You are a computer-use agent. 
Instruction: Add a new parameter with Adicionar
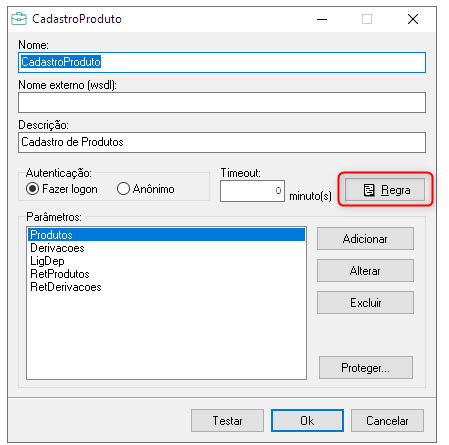[365, 239]
